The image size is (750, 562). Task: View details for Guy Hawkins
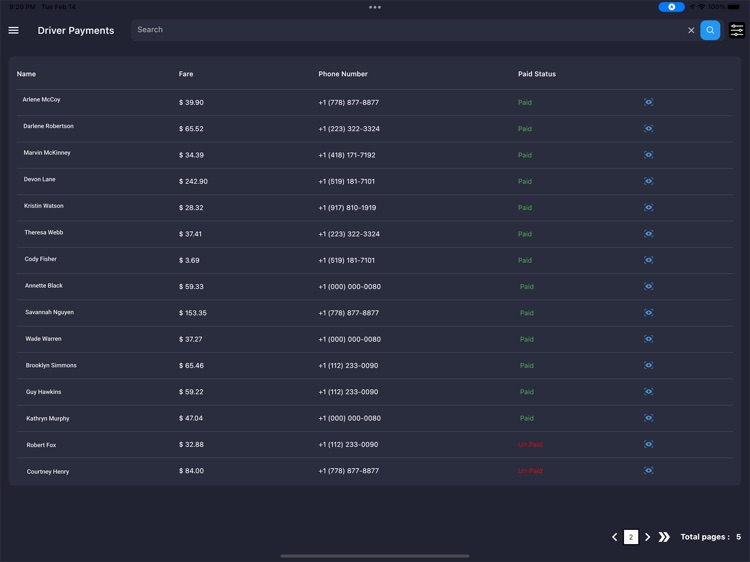[x=648, y=391]
